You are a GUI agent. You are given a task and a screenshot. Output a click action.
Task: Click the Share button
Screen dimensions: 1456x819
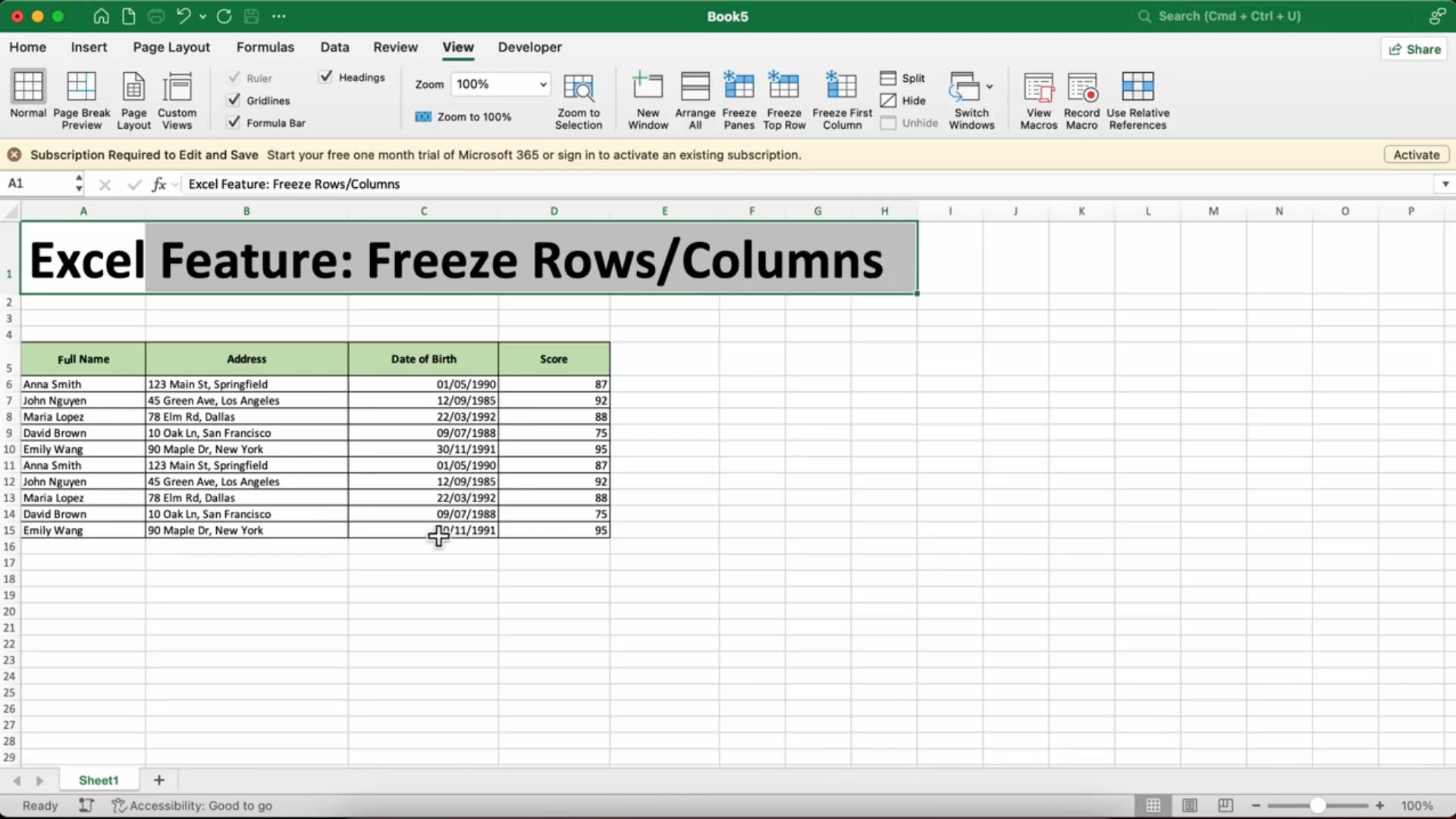[x=1414, y=49]
